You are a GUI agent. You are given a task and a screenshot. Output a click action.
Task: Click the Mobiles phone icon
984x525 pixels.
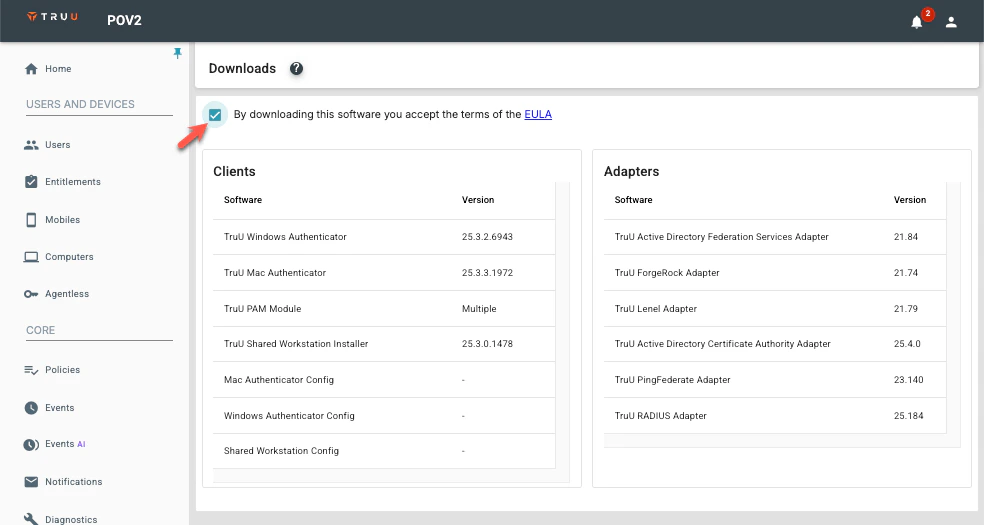31,220
